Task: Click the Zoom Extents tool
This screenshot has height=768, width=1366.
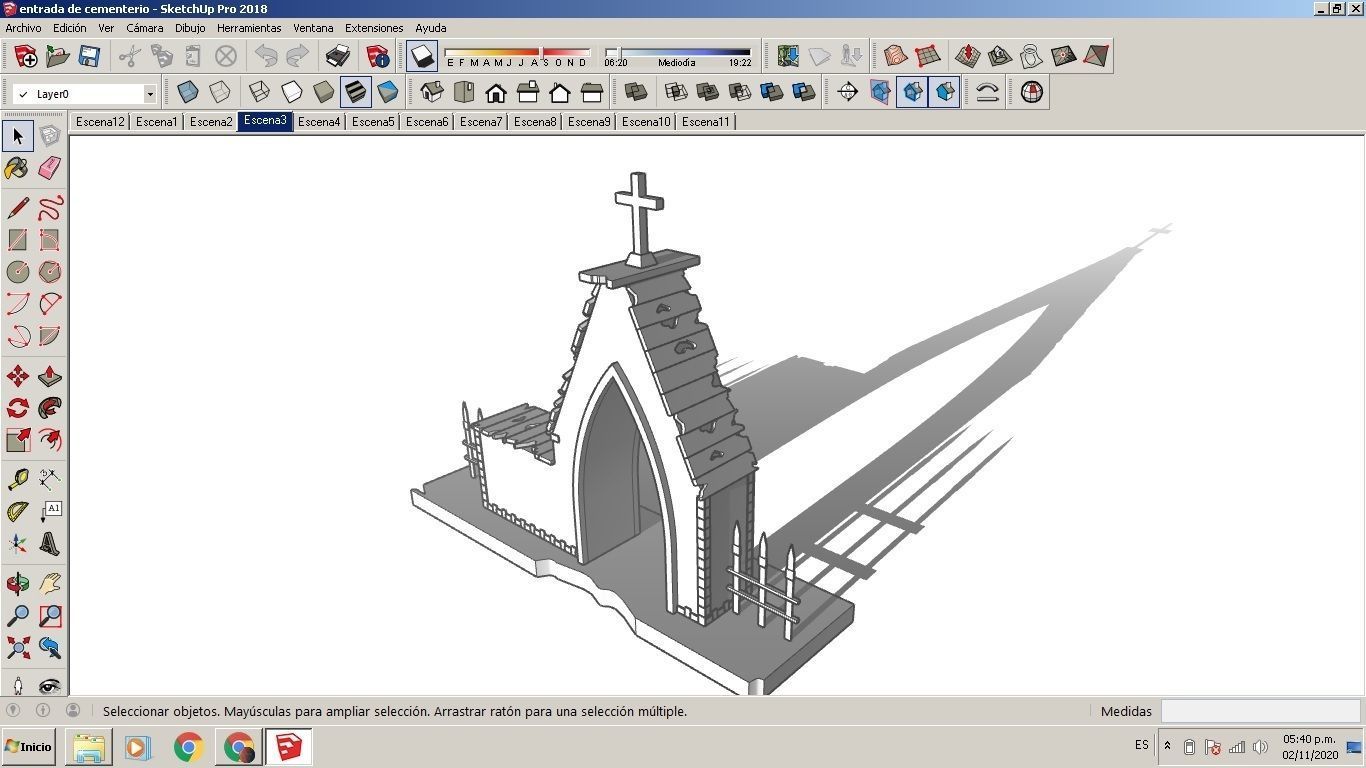Action: pos(18,648)
